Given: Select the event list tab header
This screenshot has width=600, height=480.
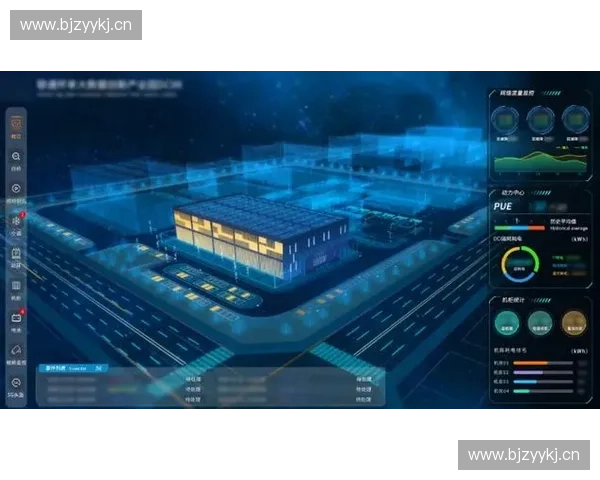Looking at the screenshot, I should [72, 368].
